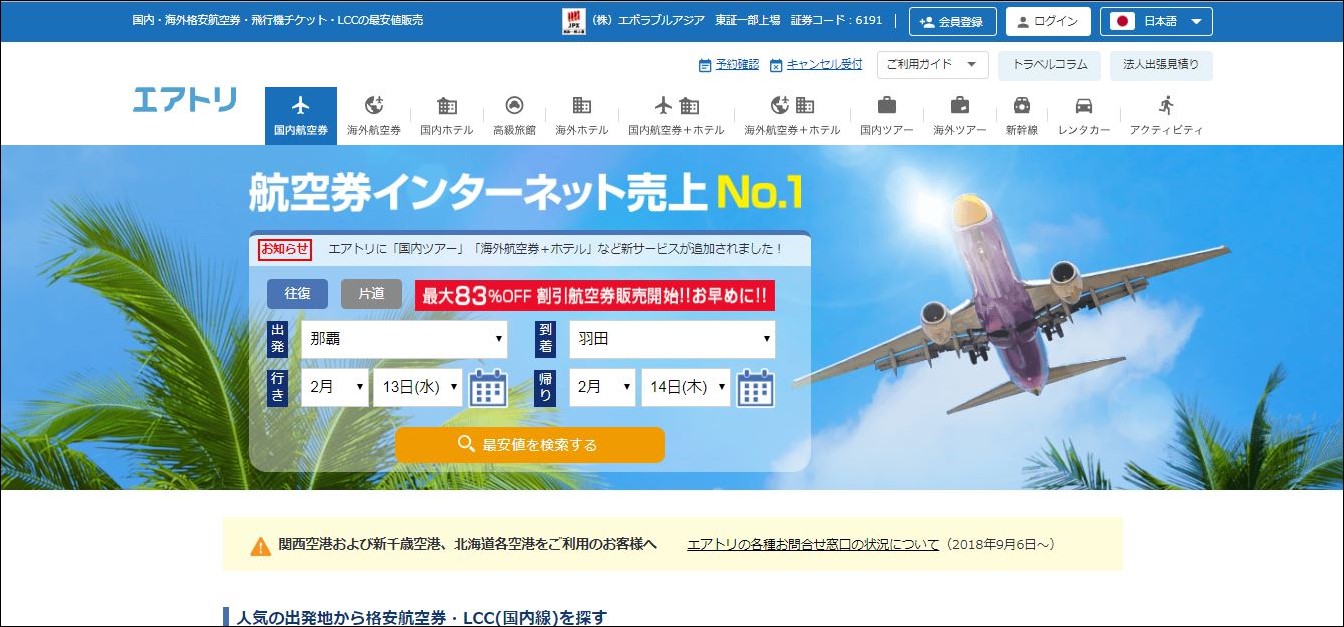
Task: Open the 新幹線 tab
Action: [1022, 116]
